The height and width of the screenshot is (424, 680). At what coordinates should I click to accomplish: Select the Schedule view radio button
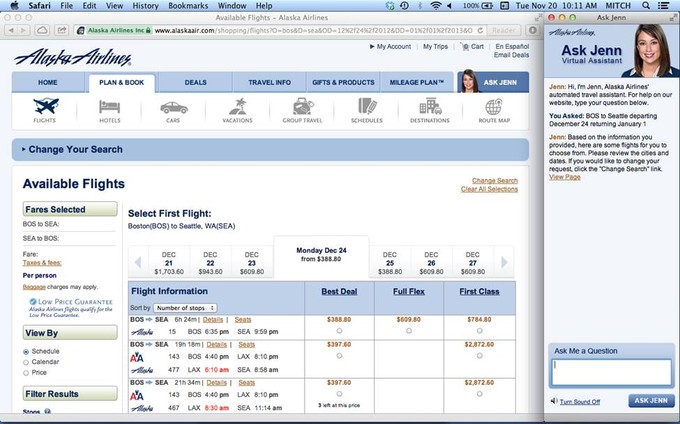(x=26, y=352)
